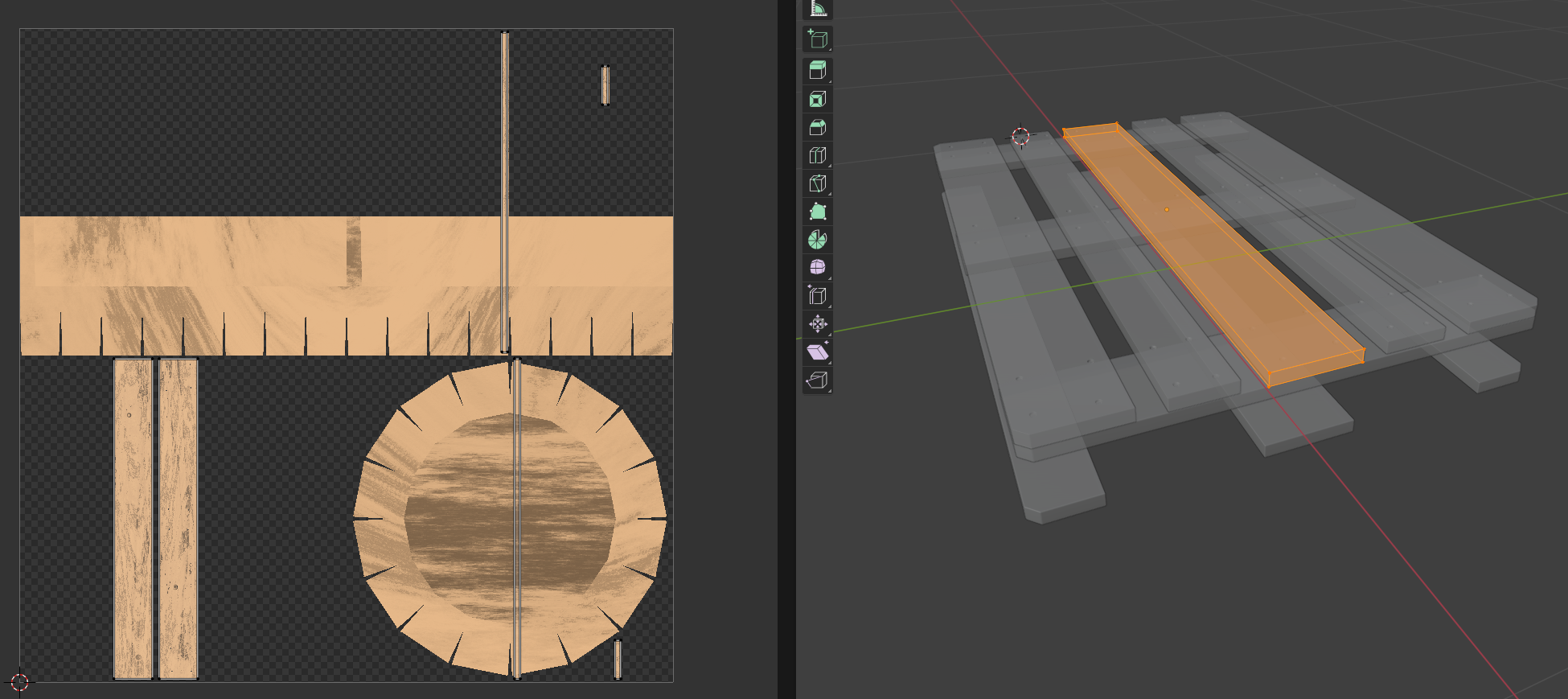Select the Shrink/Fatten tool
This screenshot has width=1568, height=699.
tap(818, 324)
